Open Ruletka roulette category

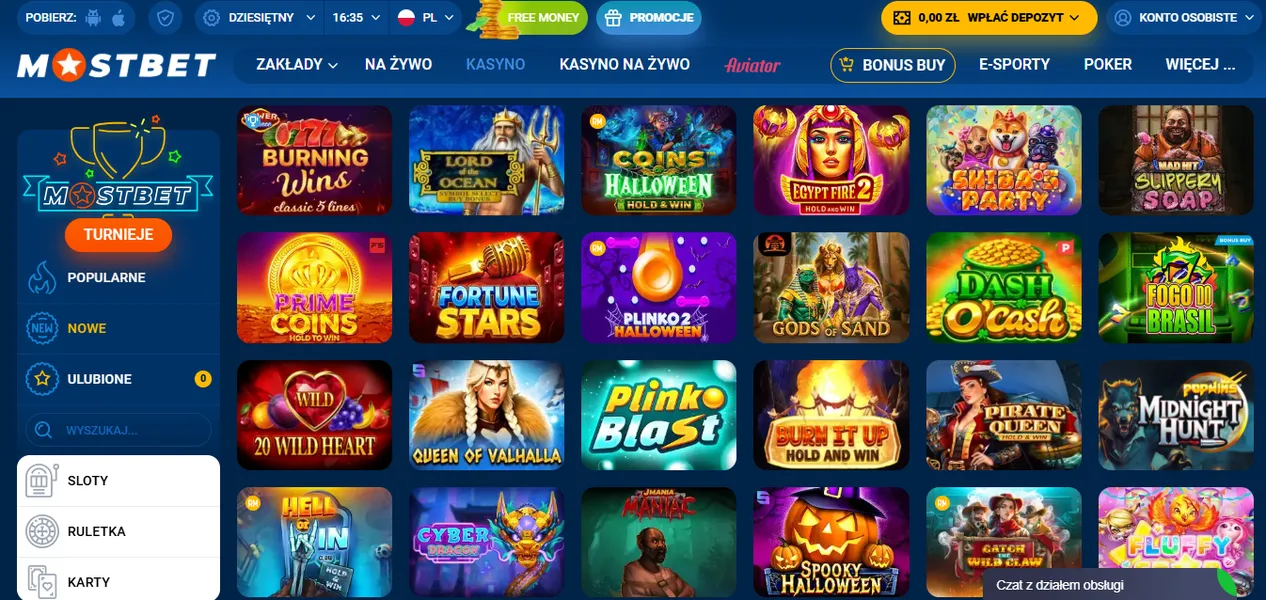coord(118,532)
